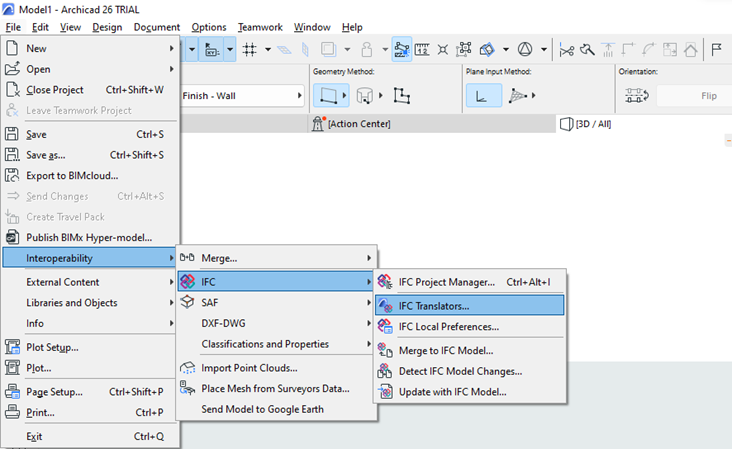
Task: Choose Close Project
Action: [90, 90]
